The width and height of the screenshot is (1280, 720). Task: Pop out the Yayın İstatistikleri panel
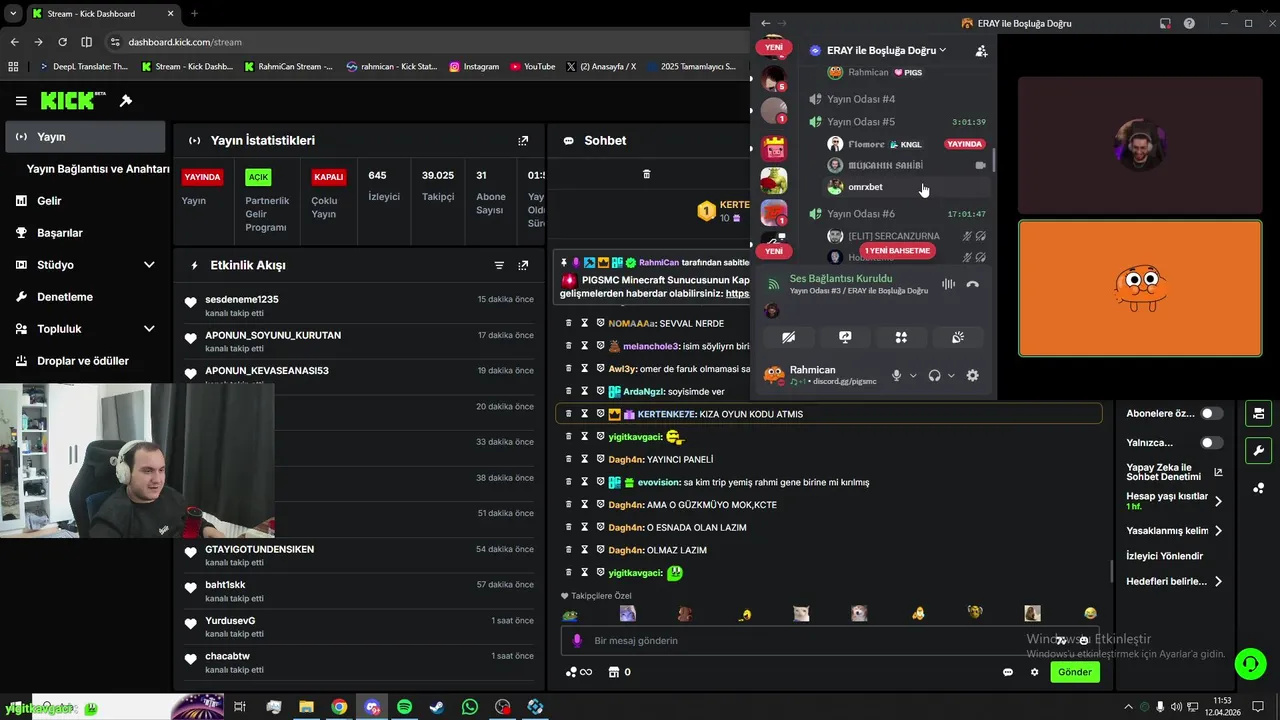click(x=523, y=141)
